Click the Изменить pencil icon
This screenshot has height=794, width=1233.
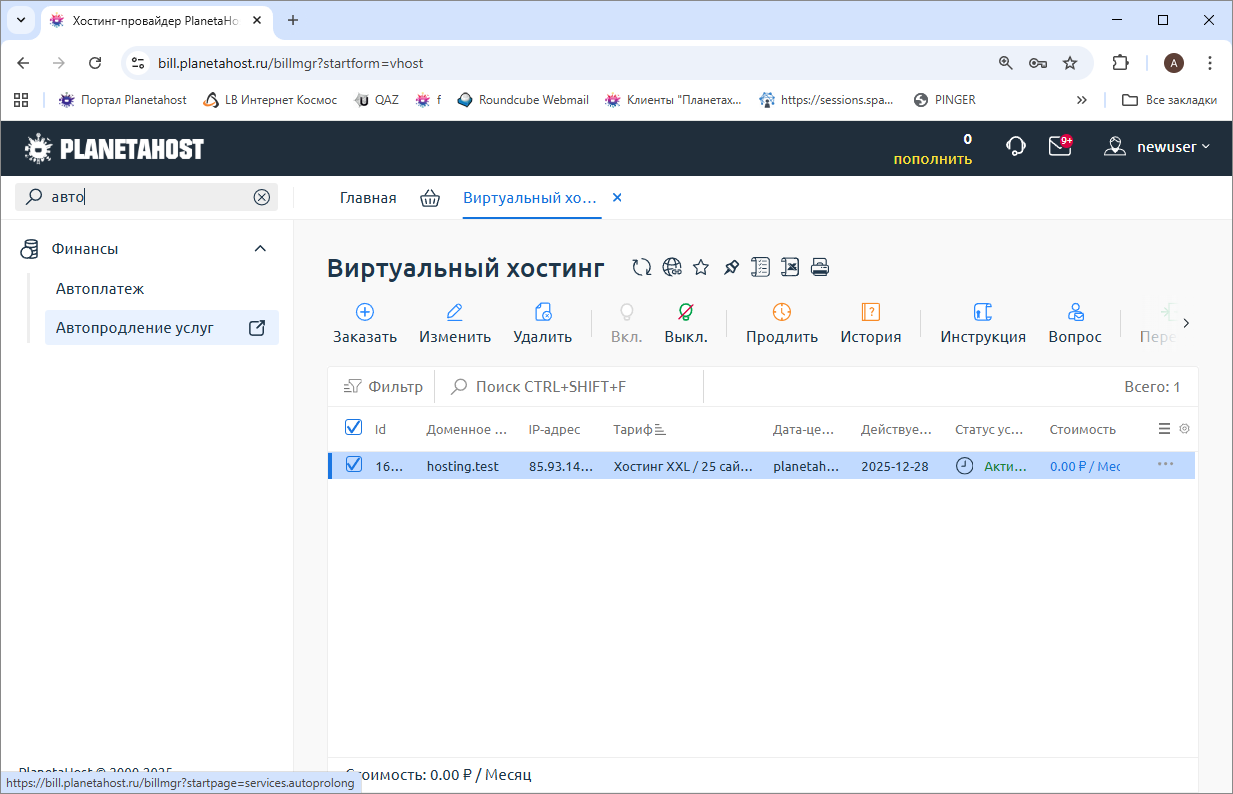coord(455,312)
